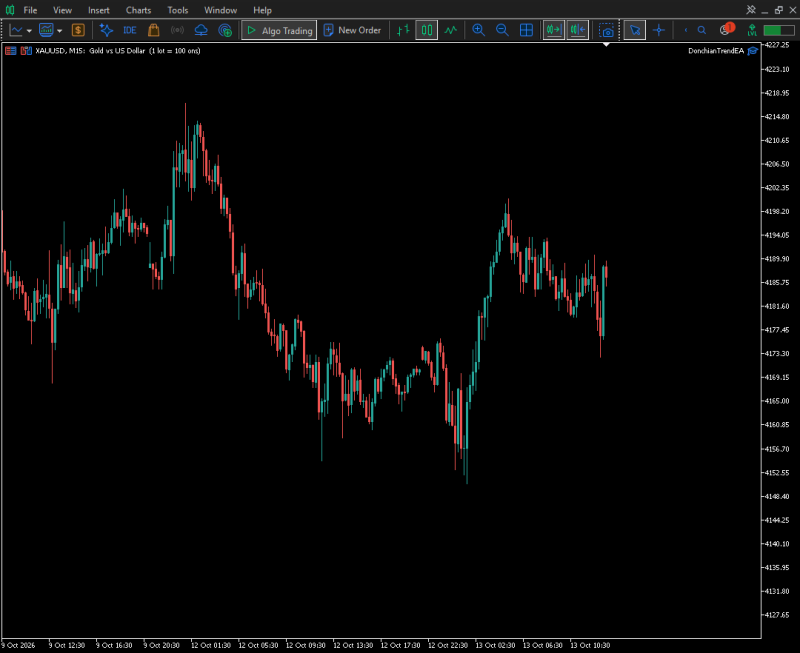The image size is (800, 653).
Task: Click the red table icon beside XAUUSD
Action: click(x=11, y=51)
